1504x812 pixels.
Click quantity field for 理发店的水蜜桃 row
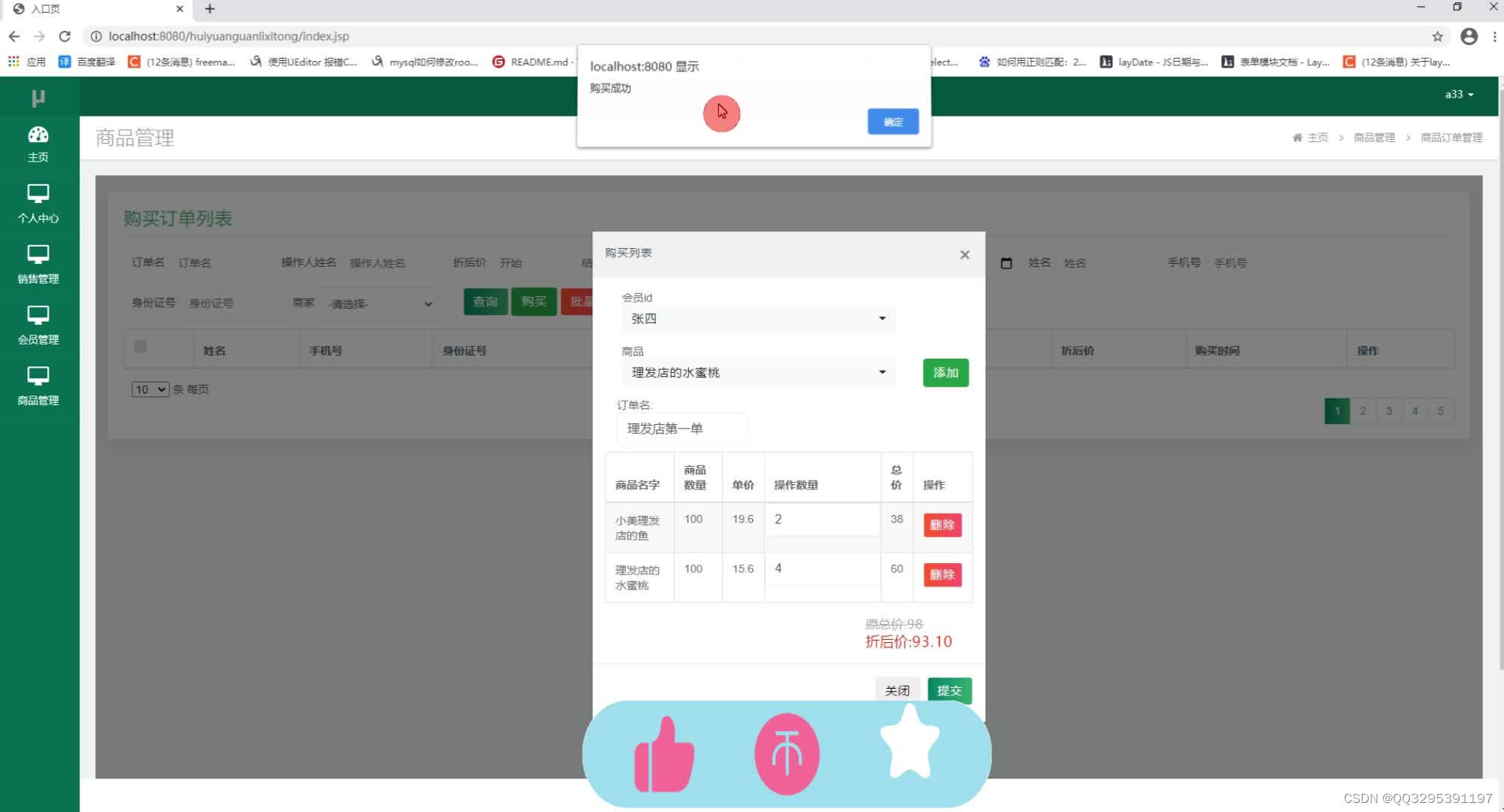pyautogui.click(x=822, y=569)
